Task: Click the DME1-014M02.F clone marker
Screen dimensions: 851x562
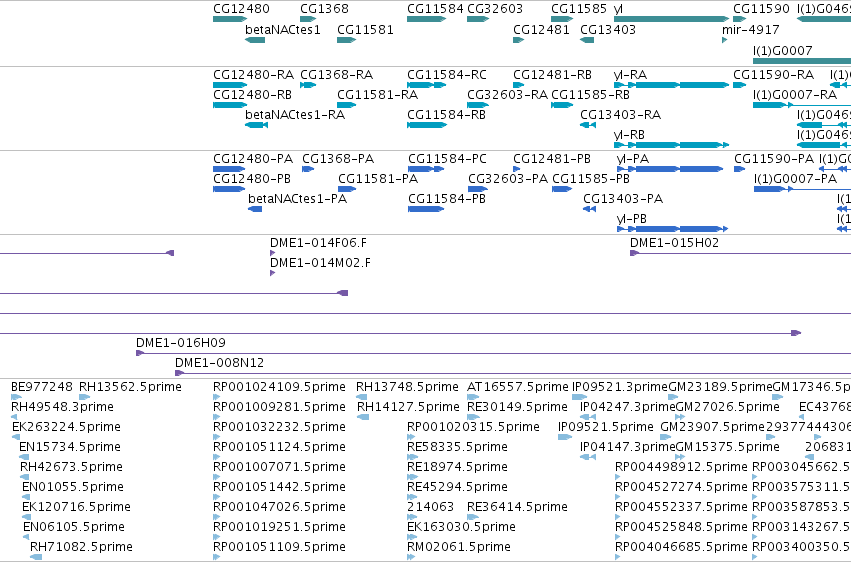Action: pyautogui.click(x=272, y=273)
